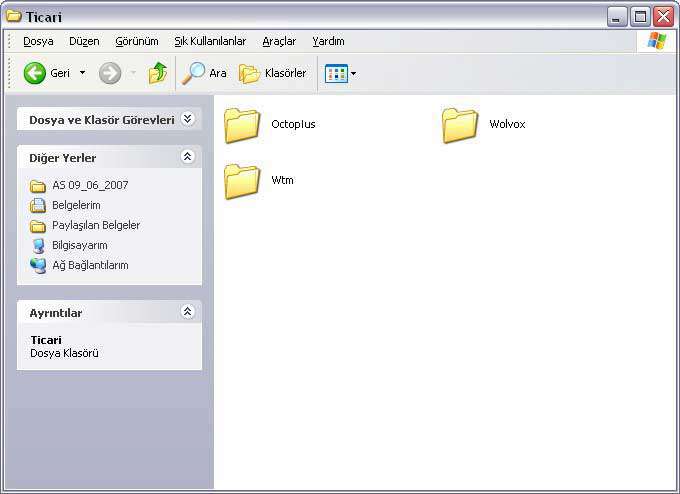The width and height of the screenshot is (680, 494).
Task: Open Bilgisayarım link
Action: tap(79, 245)
